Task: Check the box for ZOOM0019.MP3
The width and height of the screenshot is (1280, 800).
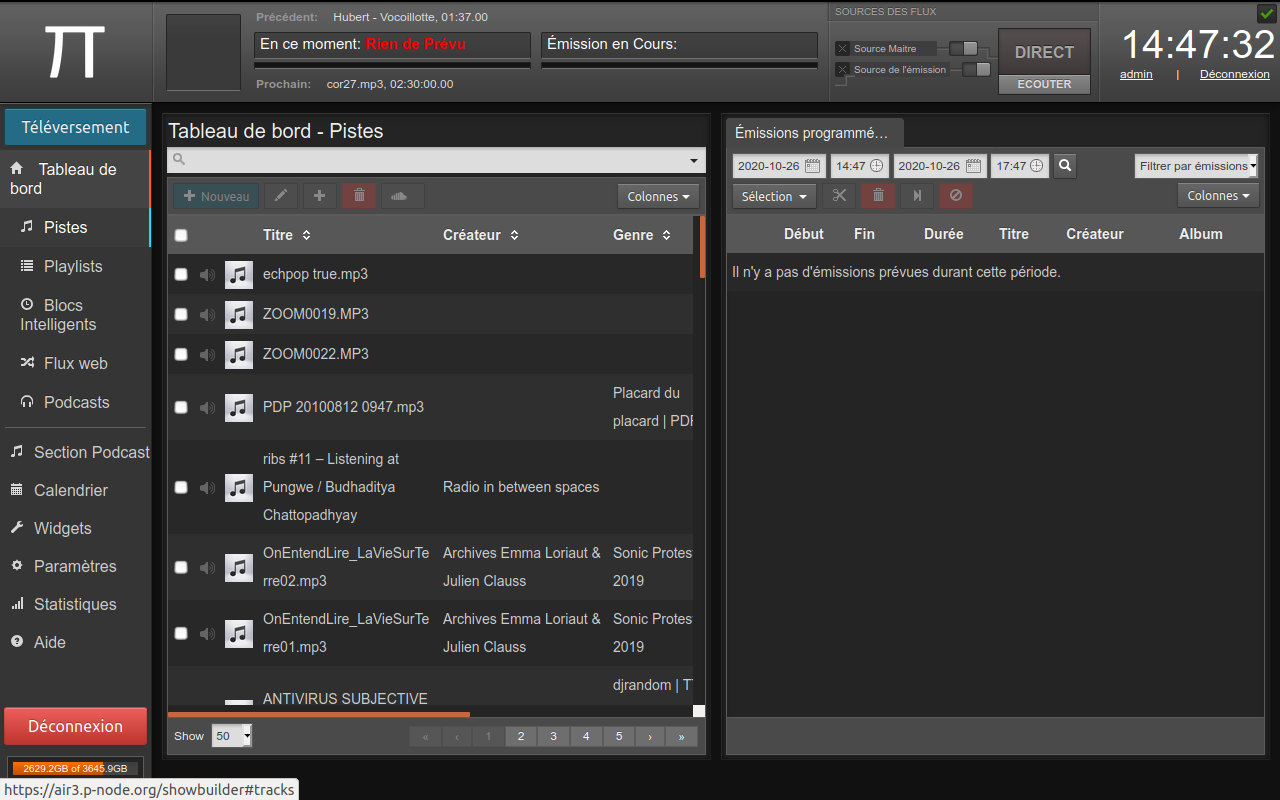Action: click(181, 314)
